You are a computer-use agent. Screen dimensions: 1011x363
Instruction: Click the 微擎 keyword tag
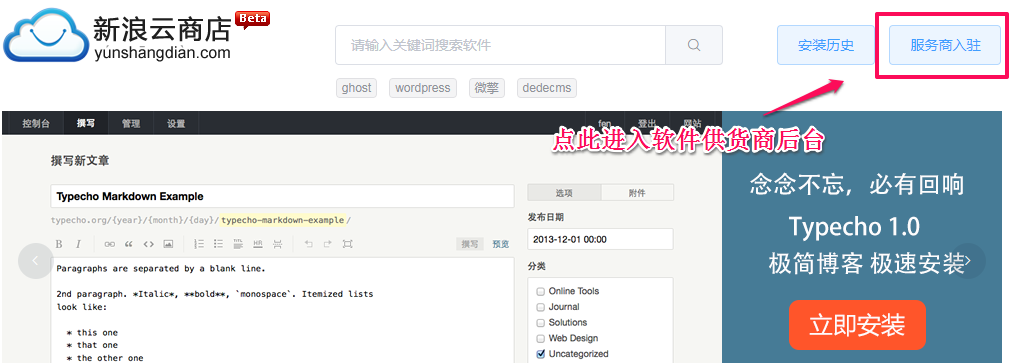[x=487, y=88]
